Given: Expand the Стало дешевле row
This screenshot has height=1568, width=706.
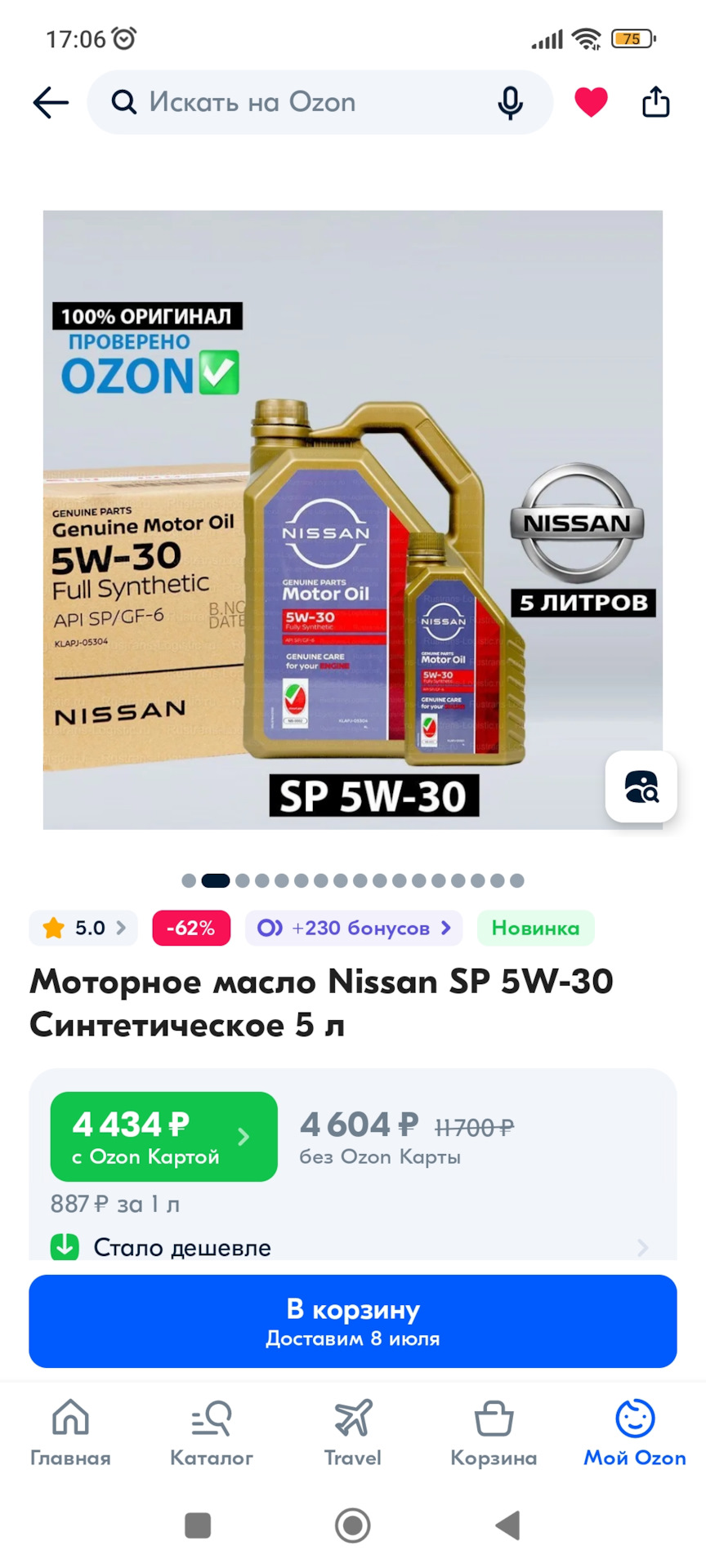Looking at the screenshot, I should coord(352,1247).
